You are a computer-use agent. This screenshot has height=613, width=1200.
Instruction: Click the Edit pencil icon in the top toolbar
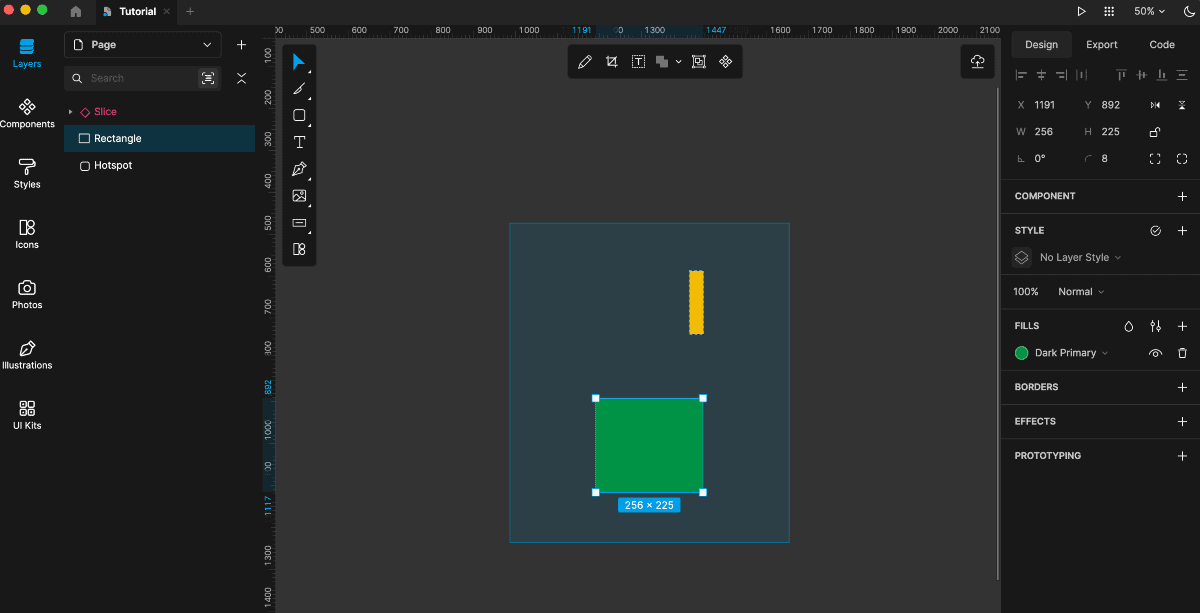click(585, 62)
